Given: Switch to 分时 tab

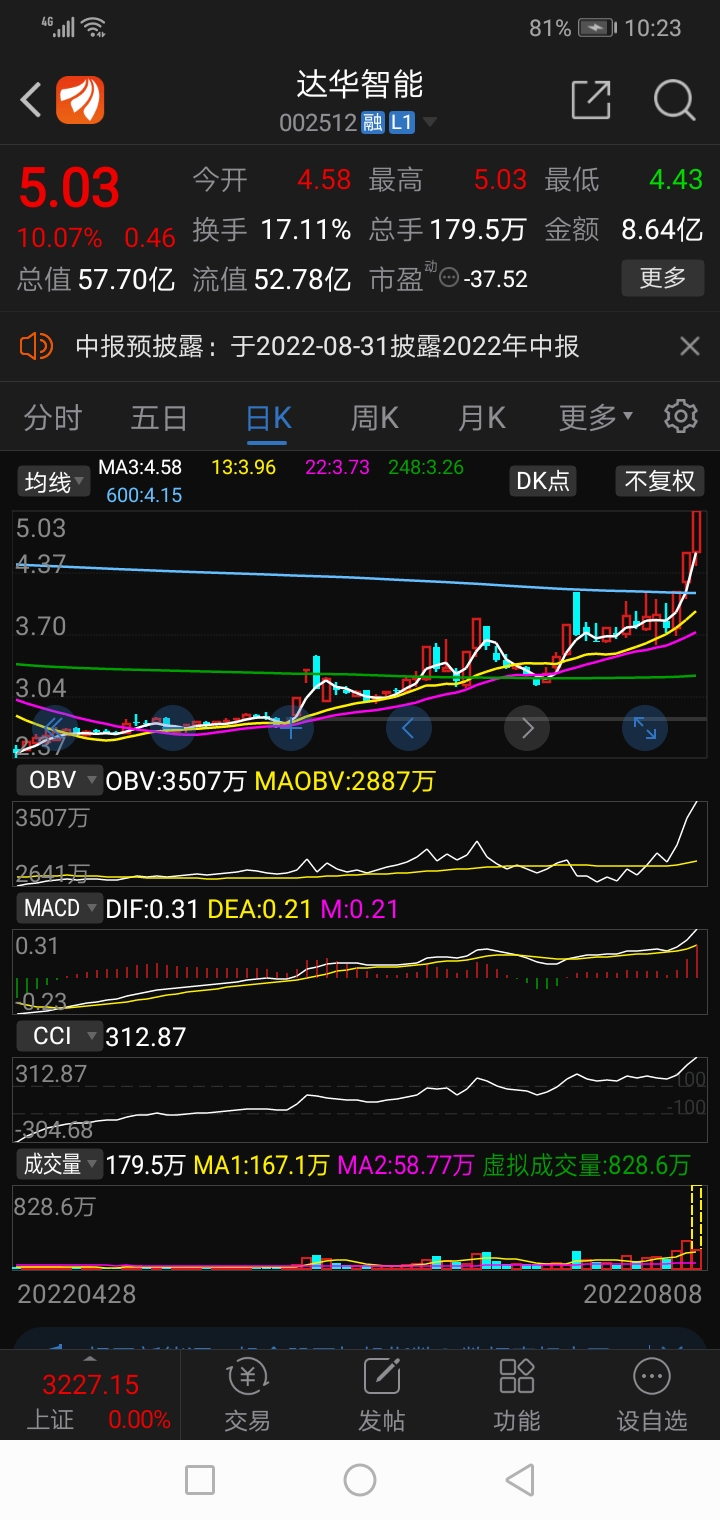Looking at the screenshot, I should [x=53, y=417].
